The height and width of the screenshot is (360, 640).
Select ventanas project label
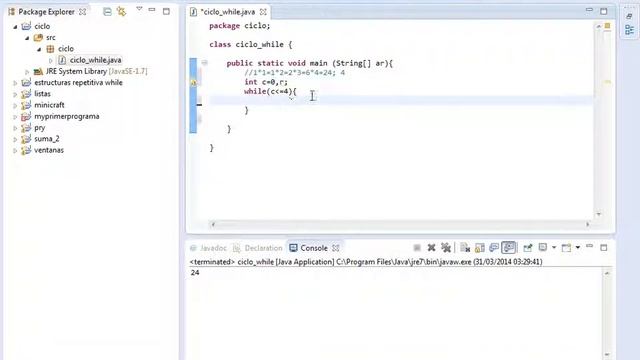(x=49, y=150)
